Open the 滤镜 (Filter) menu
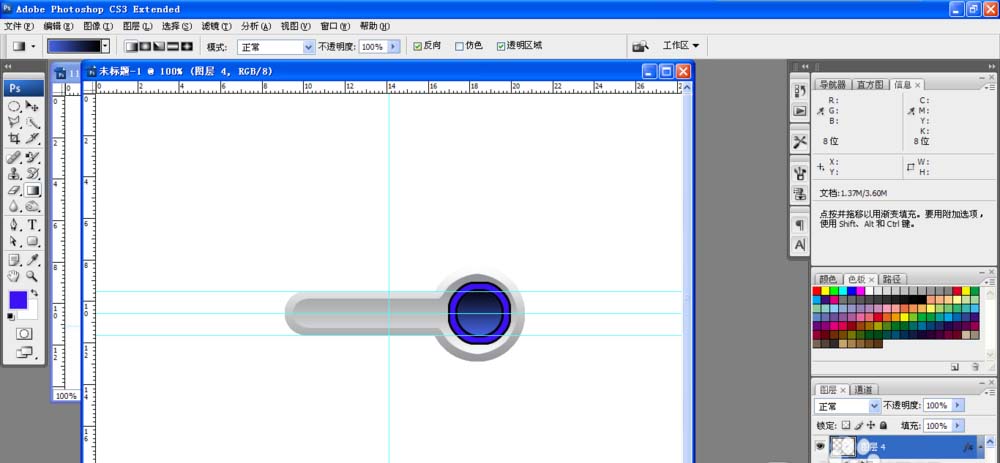Viewport: 1000px width, 463px height. click(212, 25)
